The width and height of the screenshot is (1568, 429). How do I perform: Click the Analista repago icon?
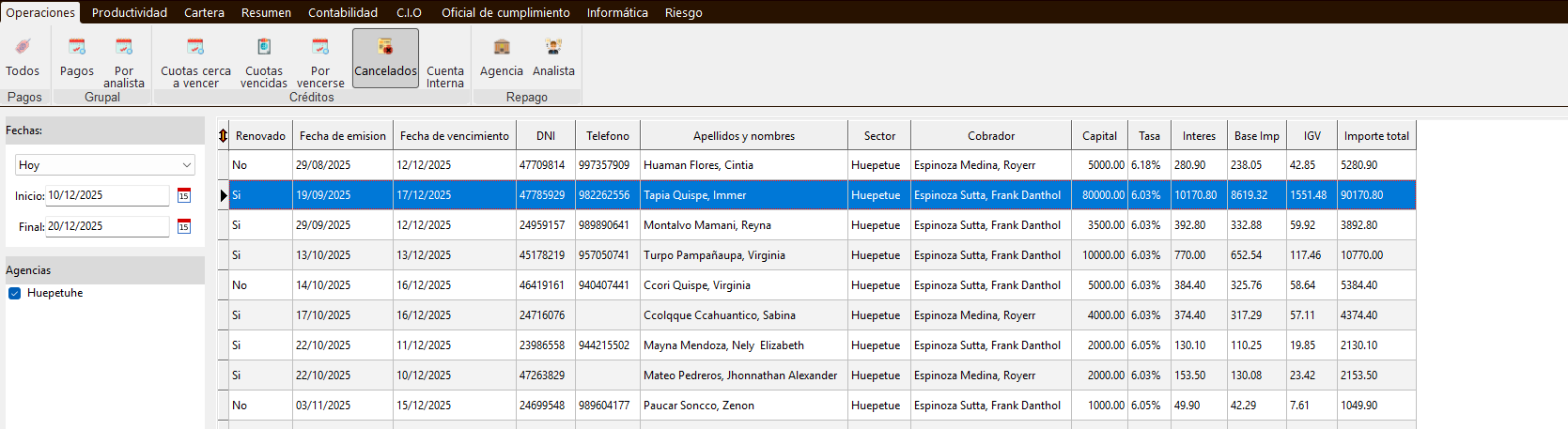[x=553, y=56]
